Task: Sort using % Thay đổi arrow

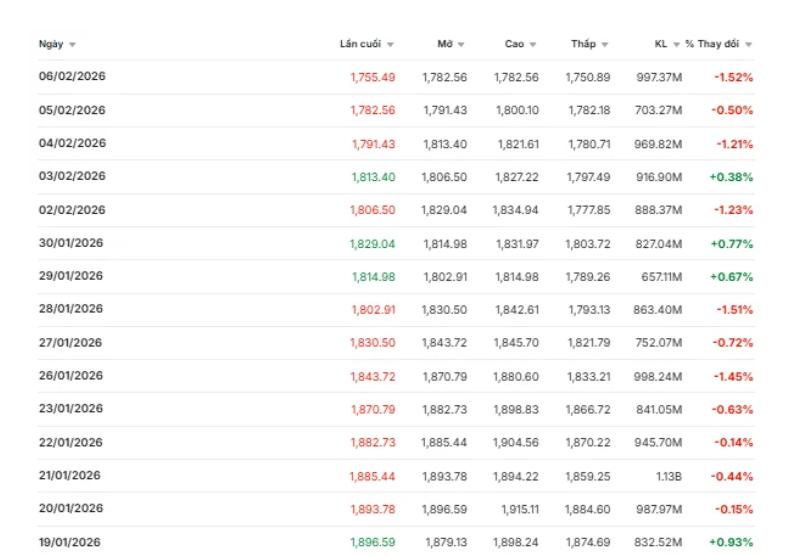Action: click(749, 45)
